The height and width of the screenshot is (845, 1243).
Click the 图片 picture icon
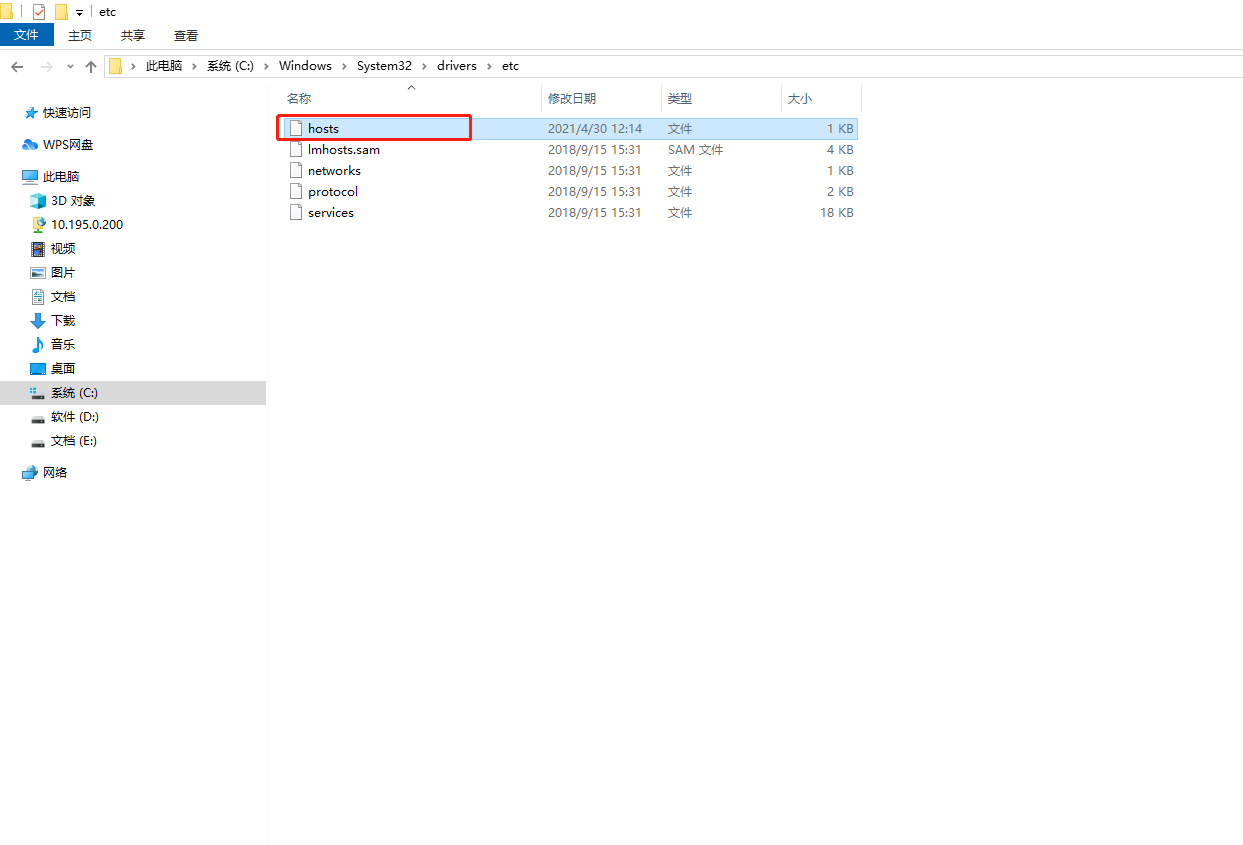[x=38, y=272]
